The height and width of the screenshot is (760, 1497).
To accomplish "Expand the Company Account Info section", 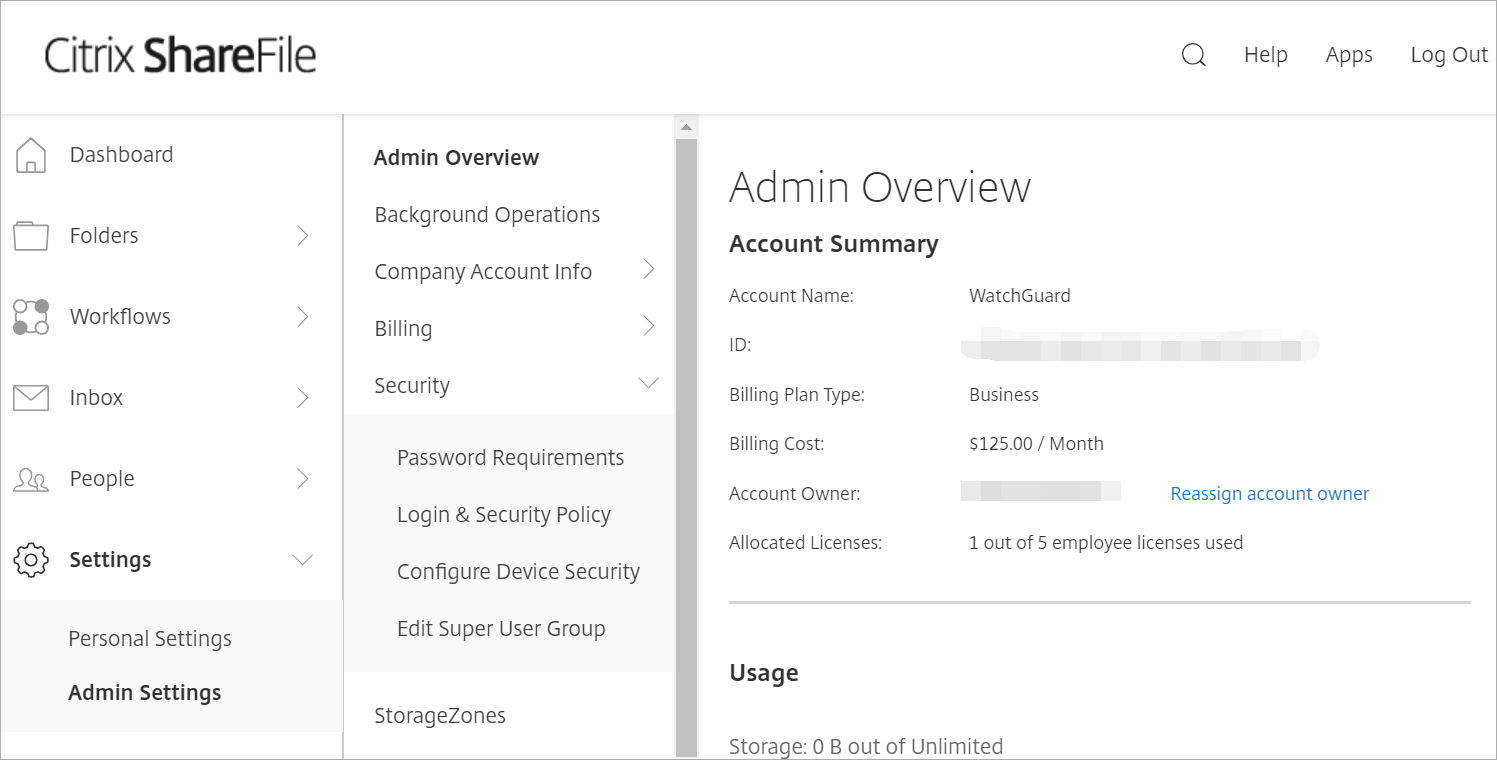I will point(483,270).
